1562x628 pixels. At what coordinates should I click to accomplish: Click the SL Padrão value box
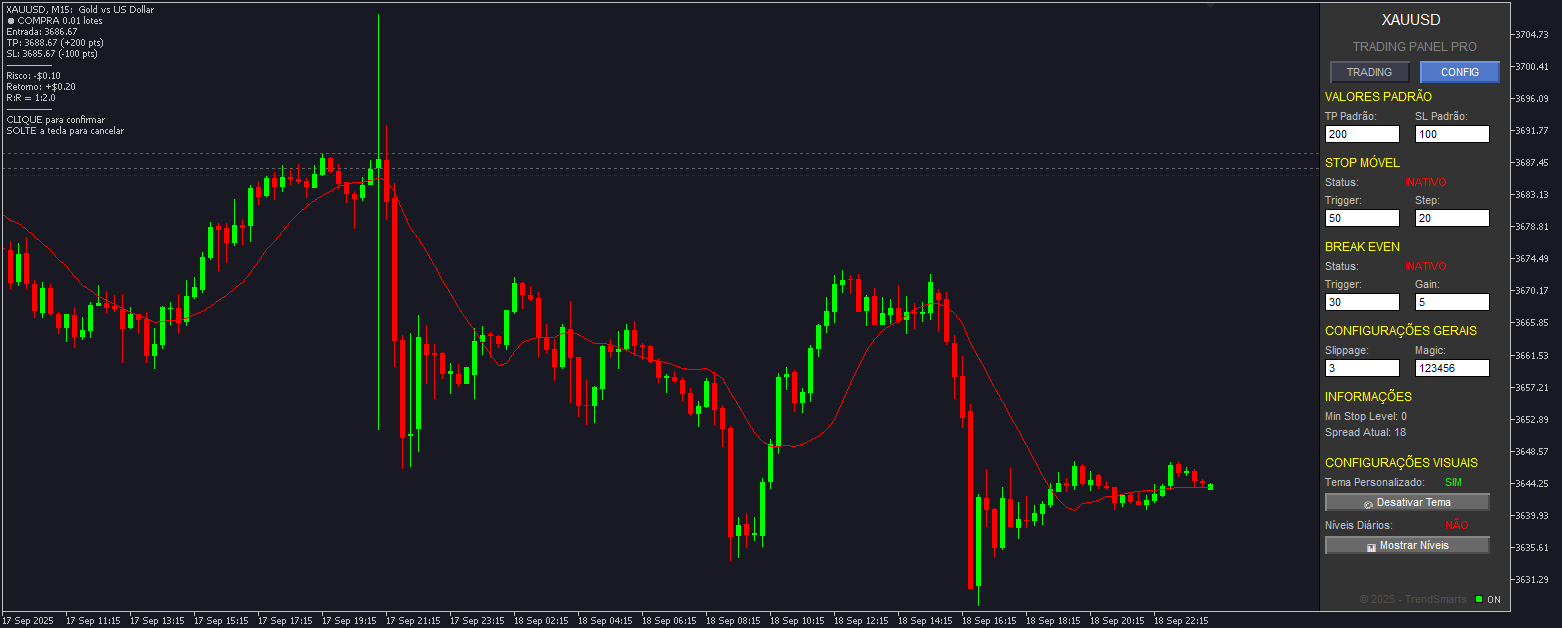[1451, 134]
